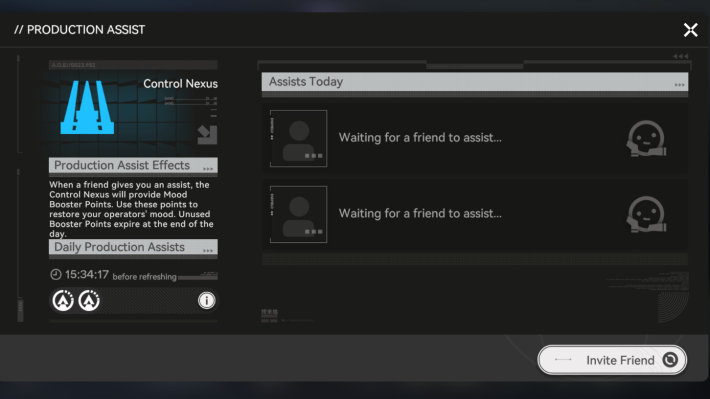Click the Production Assist Effects header
The image size is (710, 399).
point(133,165)
